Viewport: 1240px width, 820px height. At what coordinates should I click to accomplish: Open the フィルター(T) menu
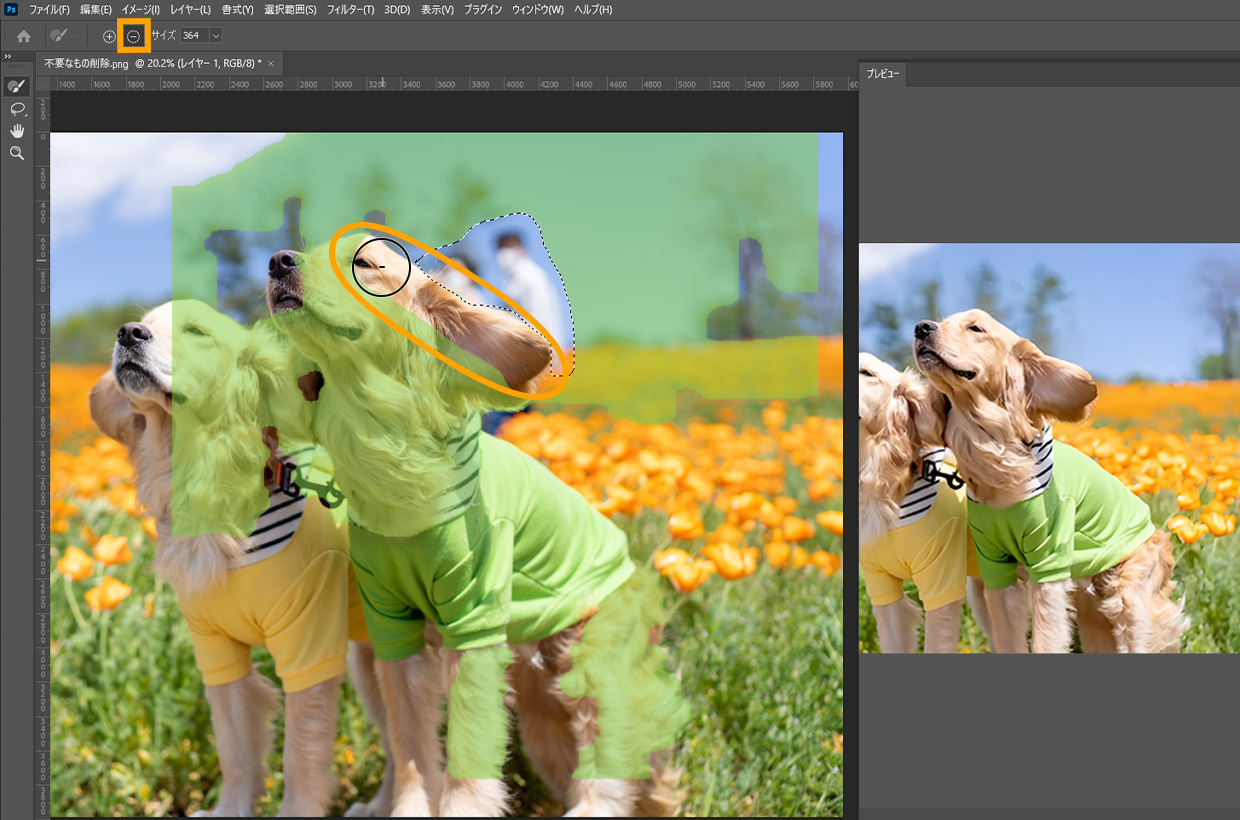point(351,9)
